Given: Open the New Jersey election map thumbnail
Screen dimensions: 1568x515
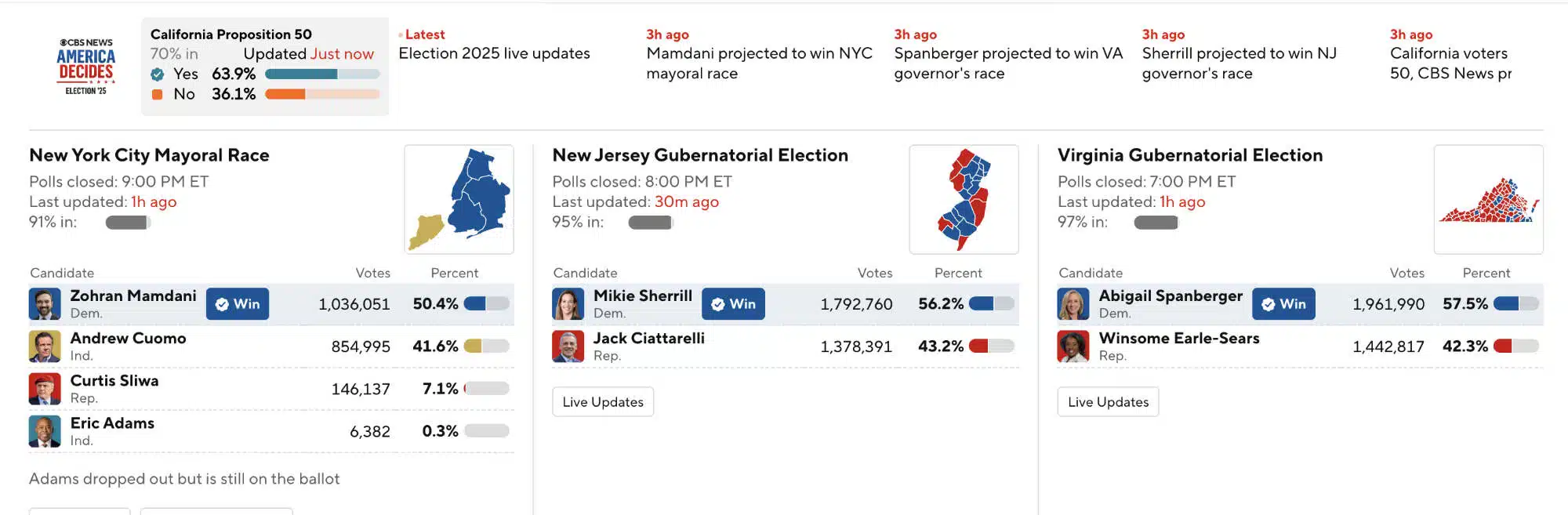Looking at the screenshot, I should (x=964, y=199).
